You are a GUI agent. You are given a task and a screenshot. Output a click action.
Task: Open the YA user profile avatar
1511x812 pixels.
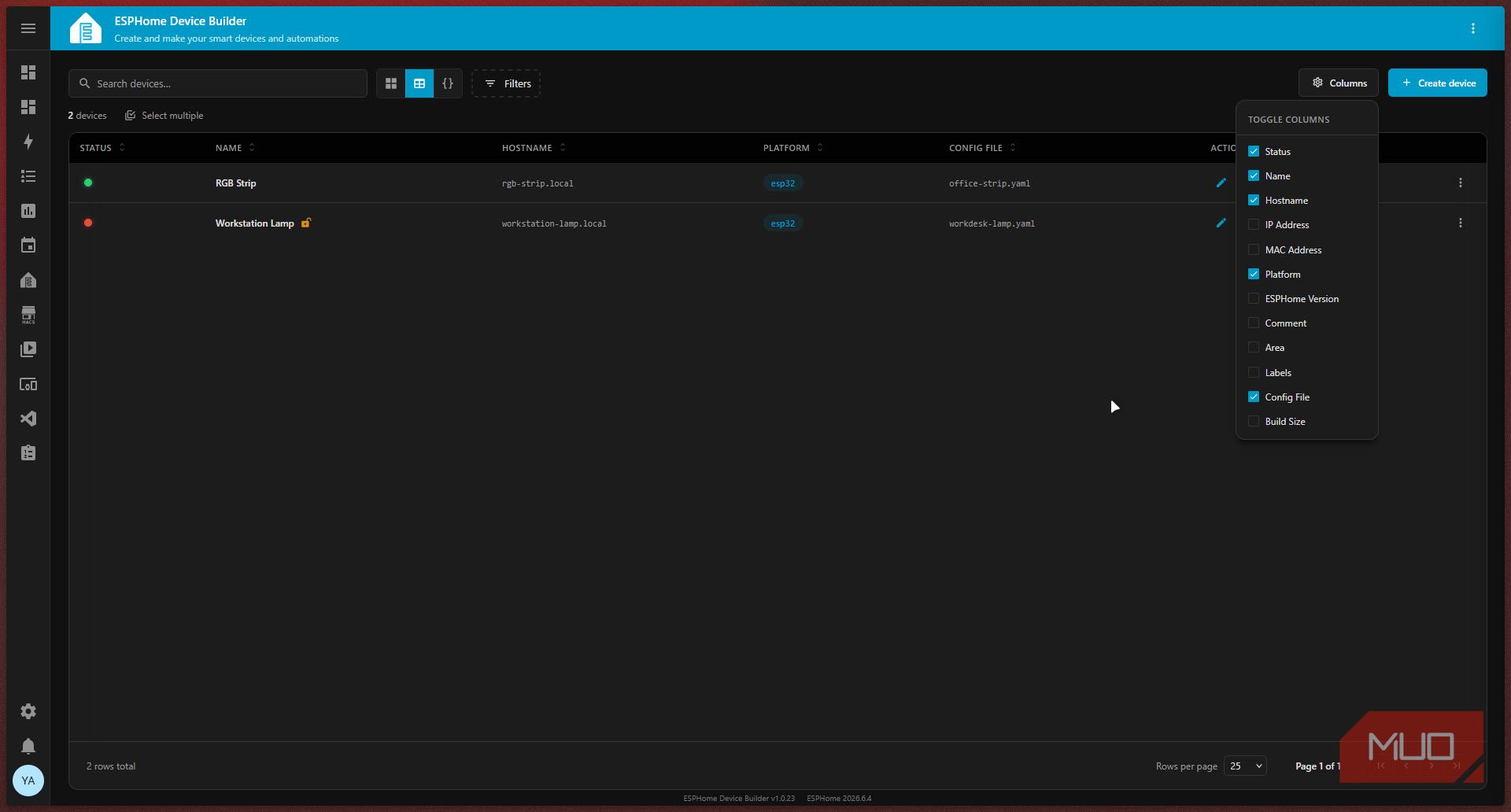[28, 781]
